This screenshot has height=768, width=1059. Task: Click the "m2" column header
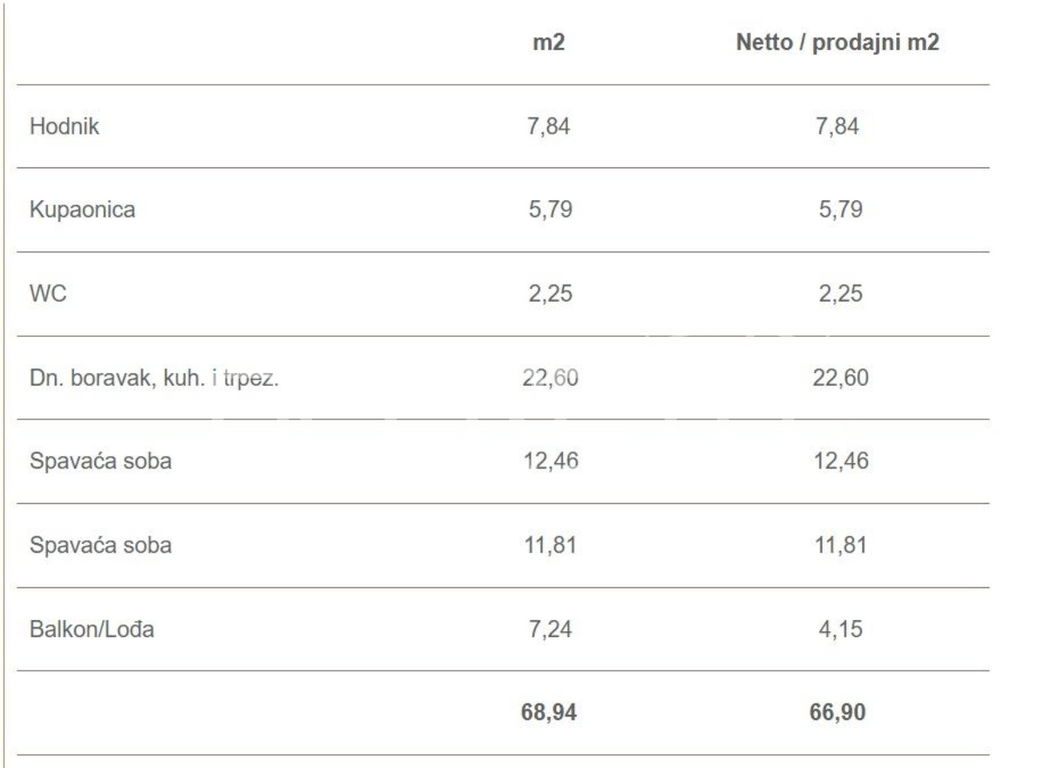549,43
